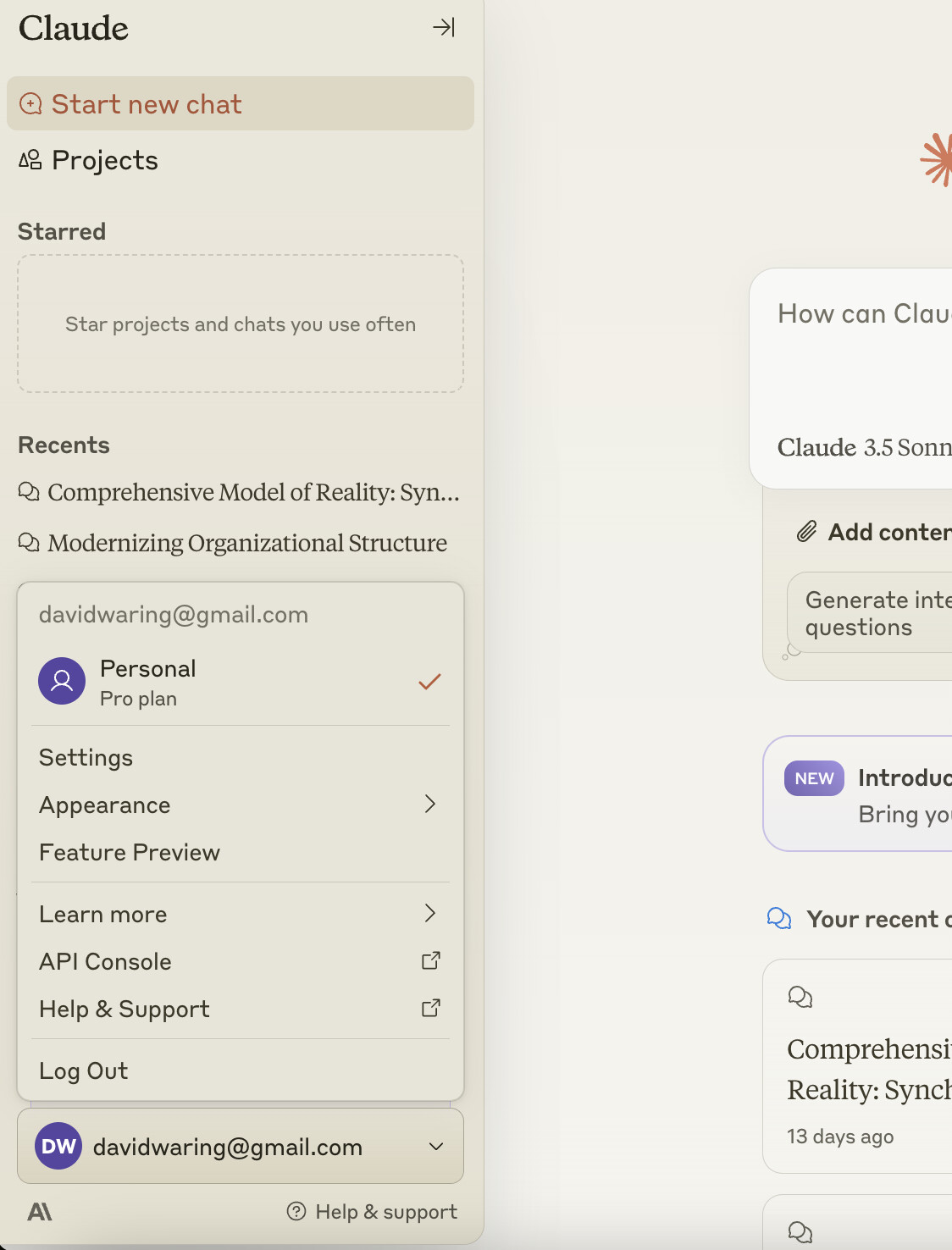Click the Anthropic logo icon
952x1250 pixels.
(x=40, y=1212)
